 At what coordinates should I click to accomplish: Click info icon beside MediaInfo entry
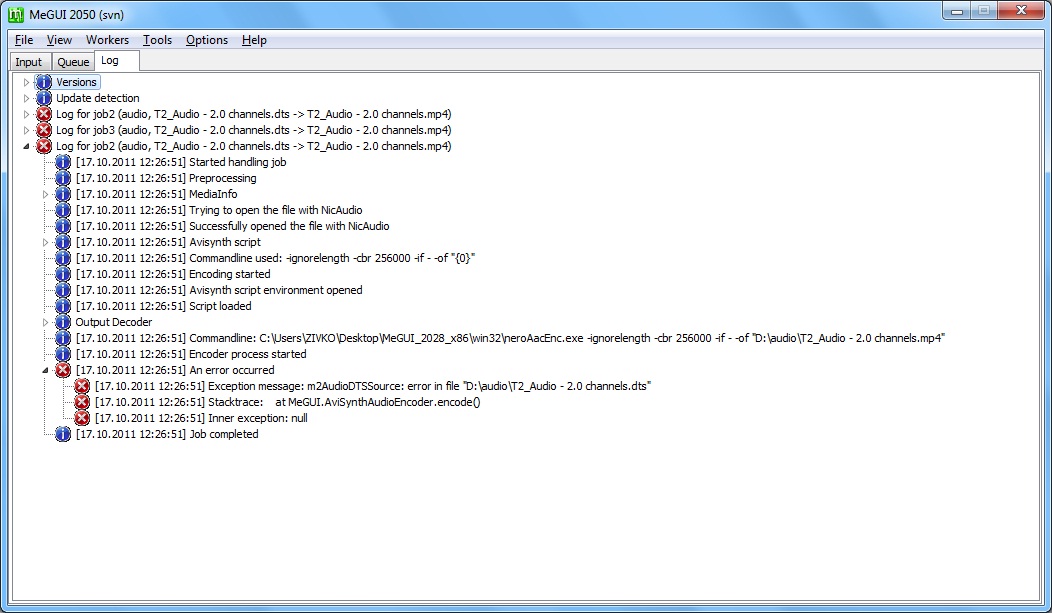tap(62, 194)
